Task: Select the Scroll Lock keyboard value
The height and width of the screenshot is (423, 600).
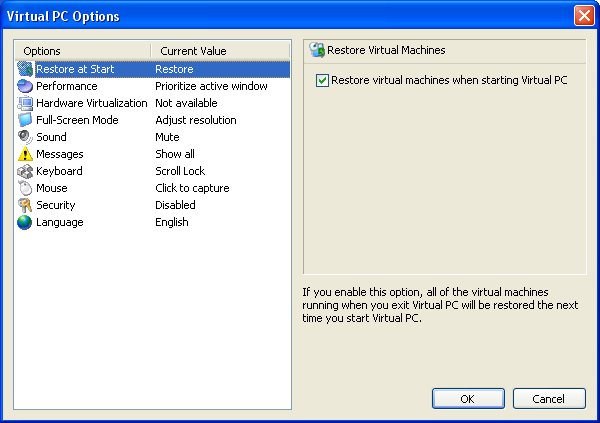Action: point(180,171)
